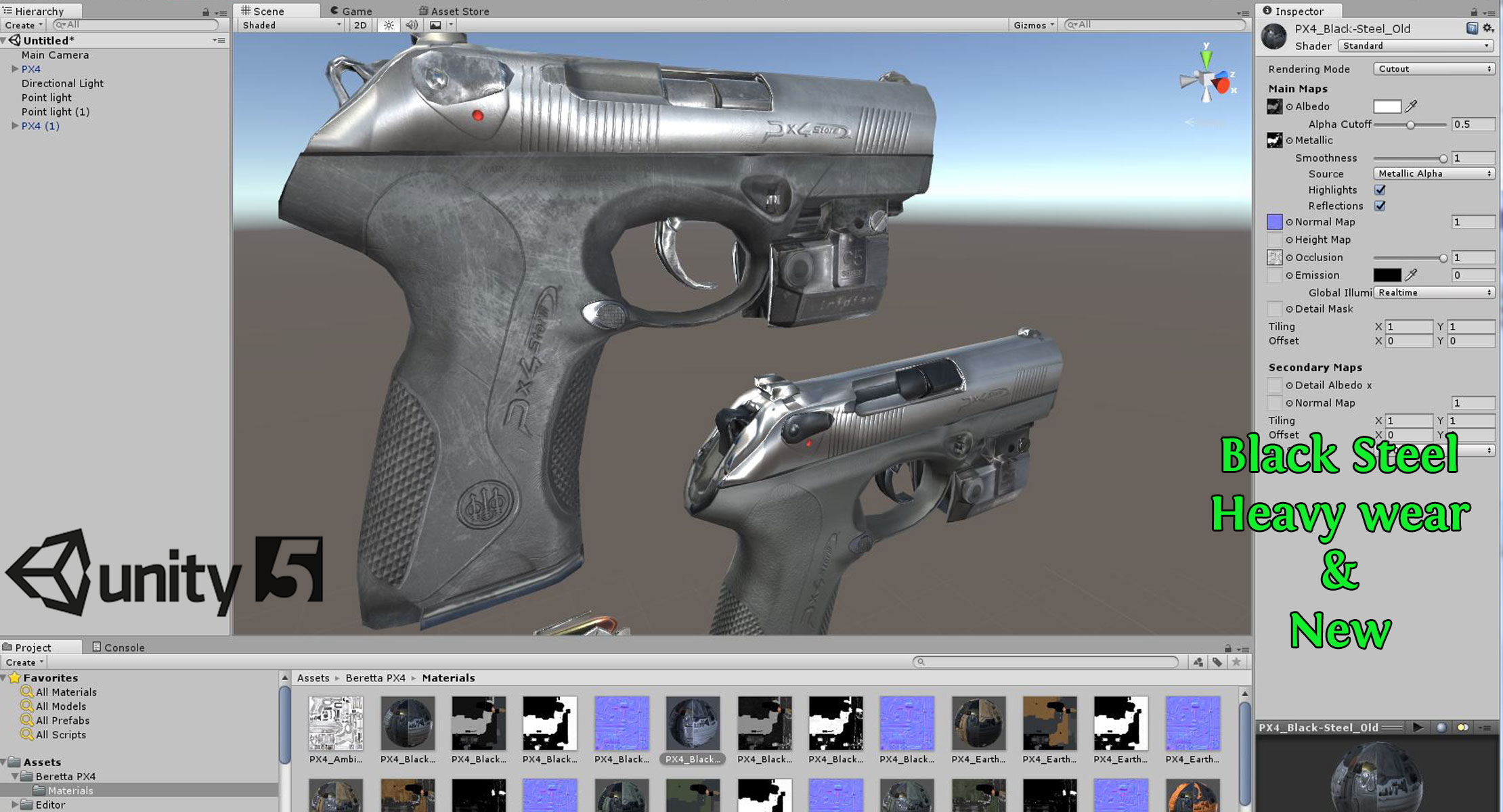This screenshot has height=812, width=1503.
Task: Open the Rendering Mode dropdown
Action: (x=1433, y=68)
